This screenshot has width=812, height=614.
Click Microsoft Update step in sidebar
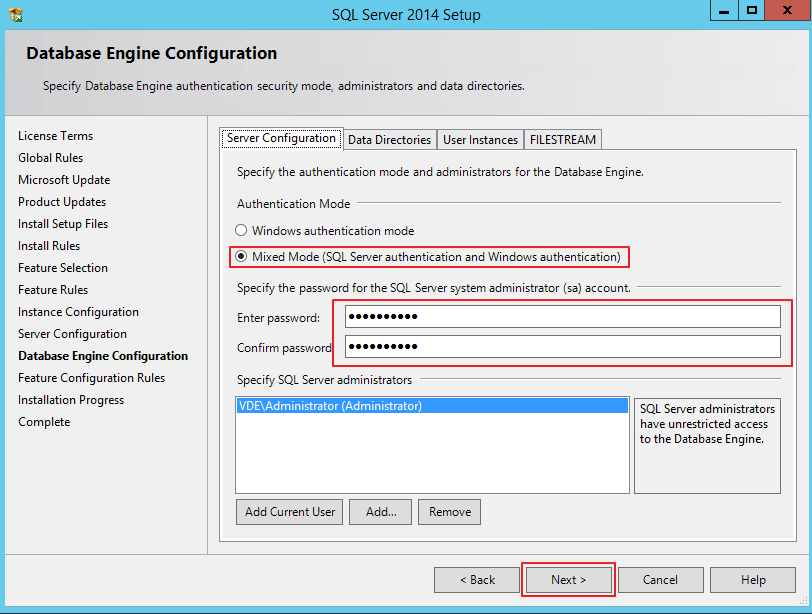tap(64, 180)
